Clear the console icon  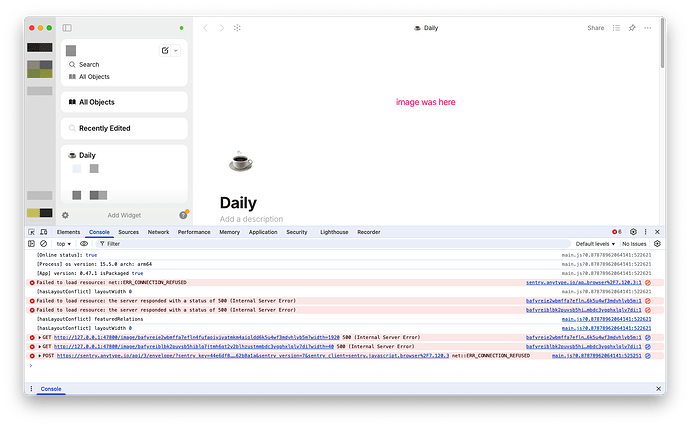coord(44,244)
